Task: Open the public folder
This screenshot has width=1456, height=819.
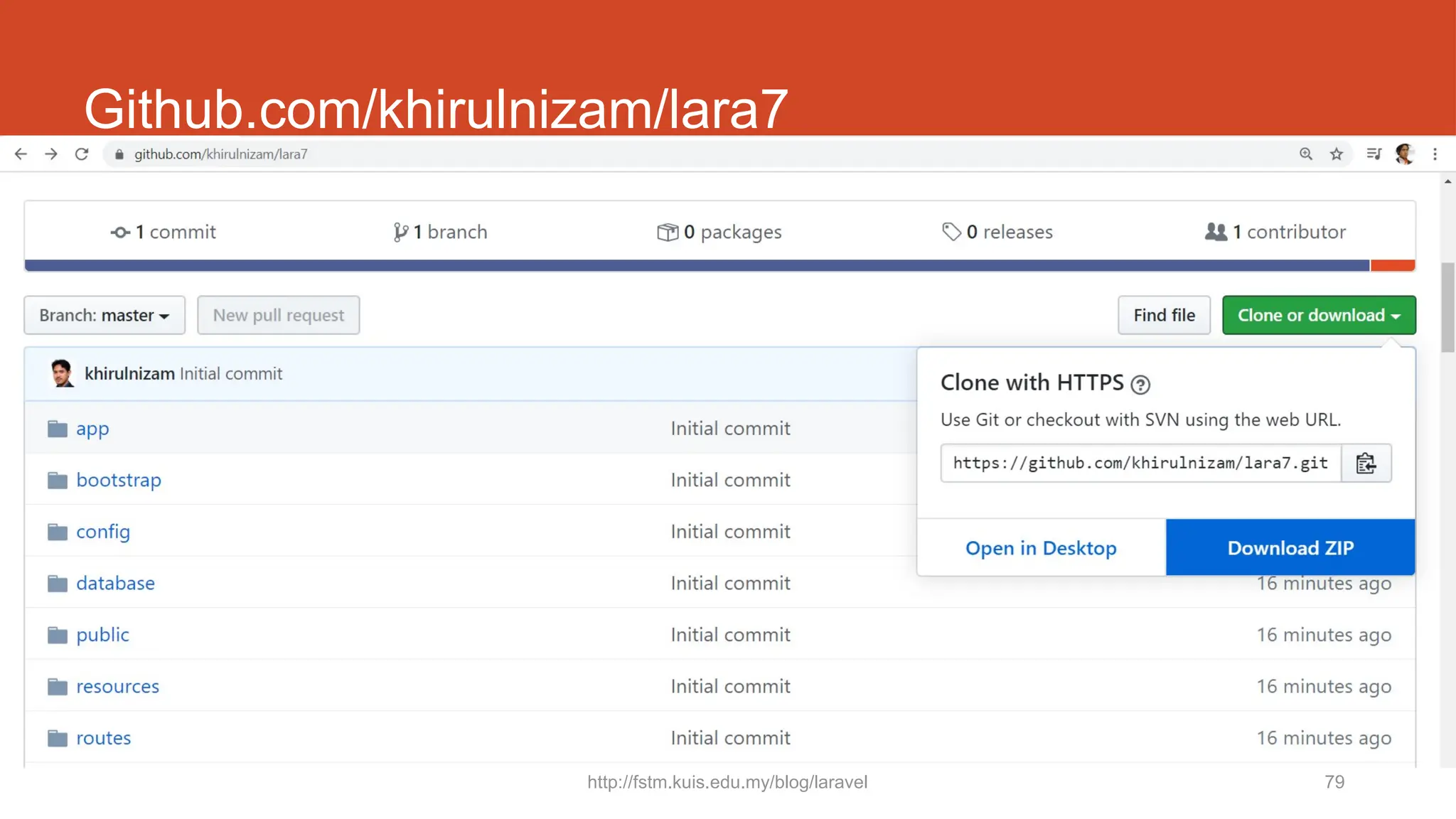Action: coord(102,635)
